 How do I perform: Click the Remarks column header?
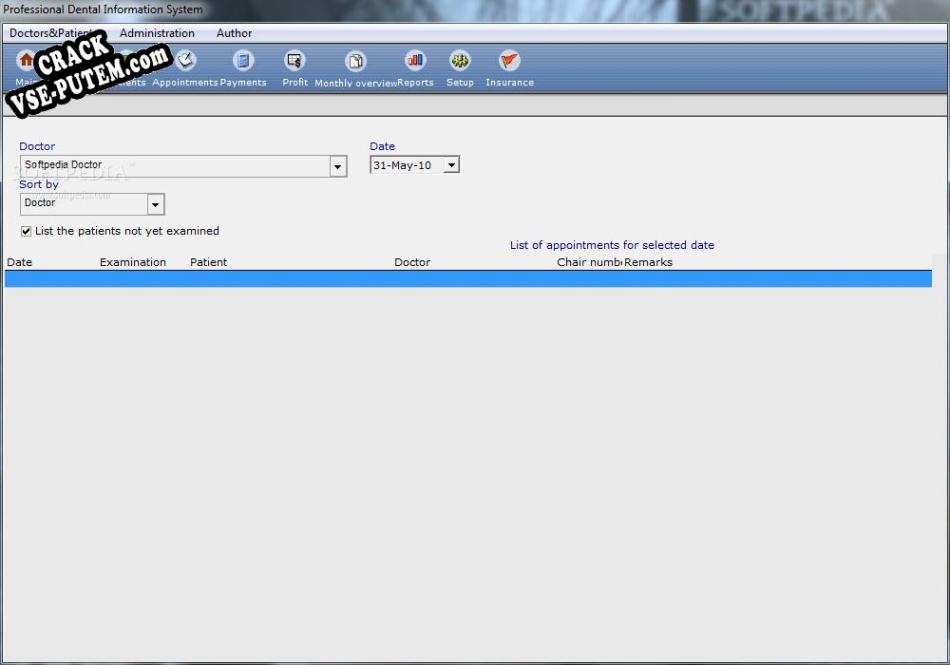pos(648,262)
